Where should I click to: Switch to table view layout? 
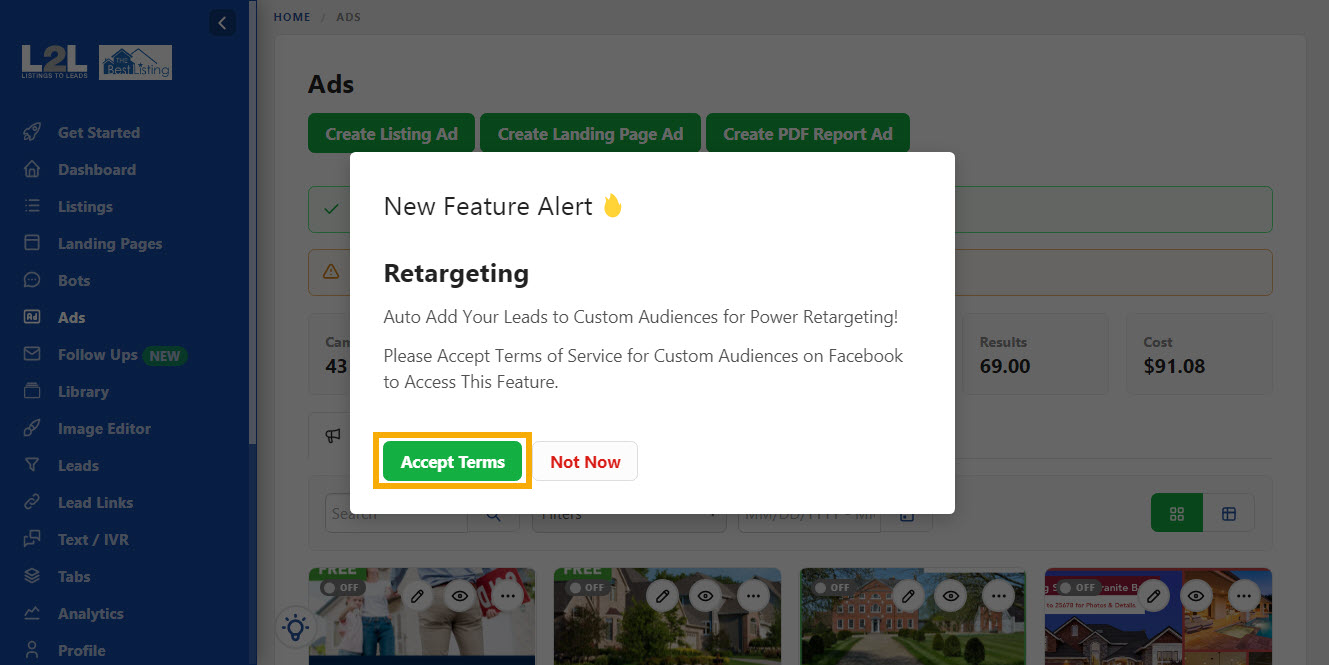pos(1229,514)
